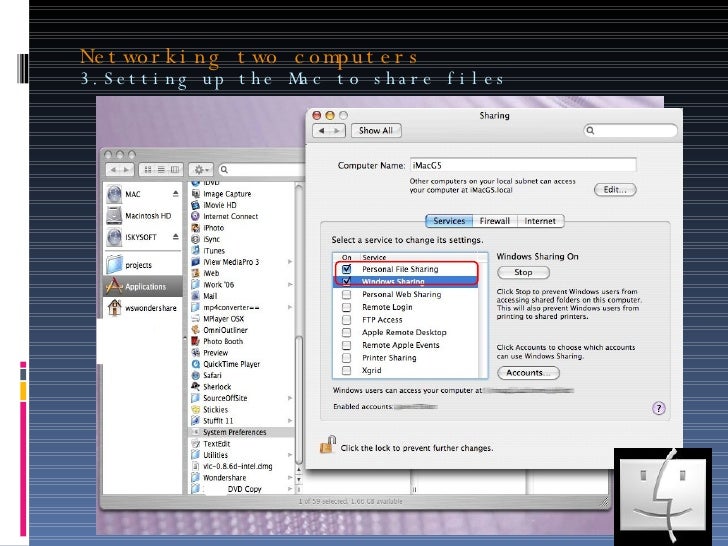Click Show All in Sharing window
This screenshot has height=546, width=728.
[x=376, y=130]
